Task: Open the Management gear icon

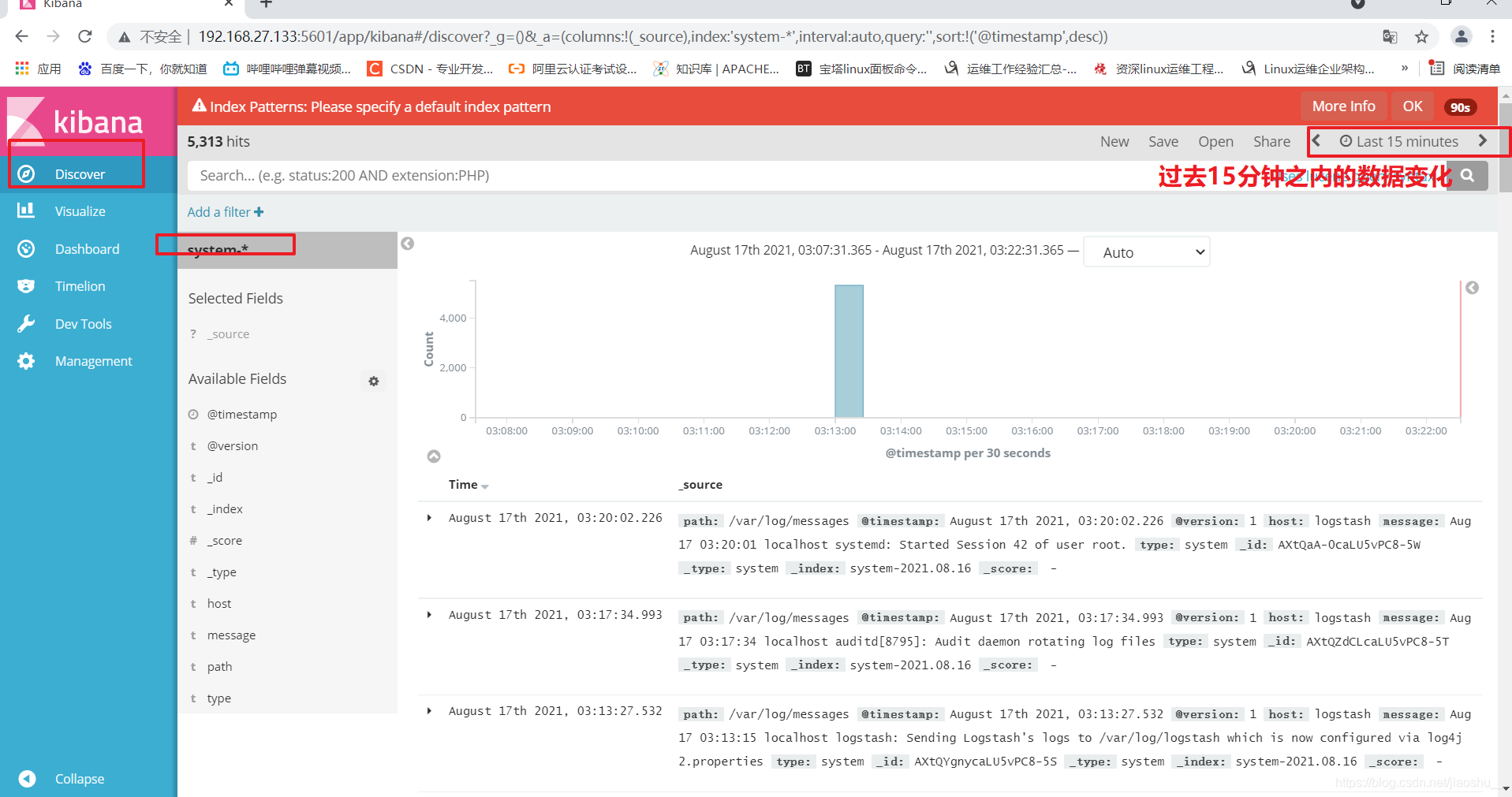Action: pyautogui.click(x=26, y=360)
